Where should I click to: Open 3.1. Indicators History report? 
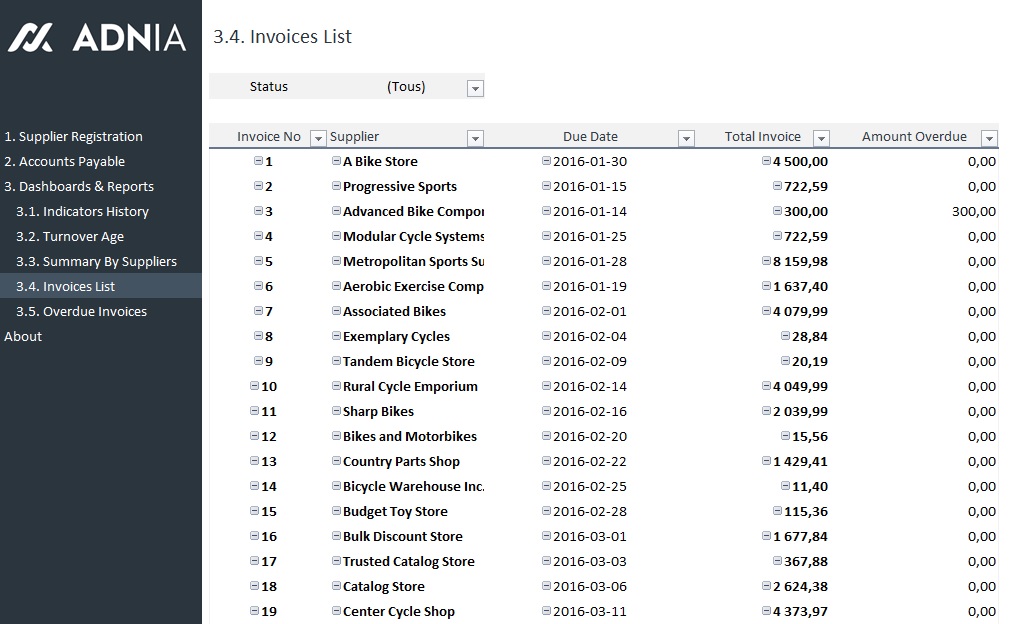[x=82, y=212]
